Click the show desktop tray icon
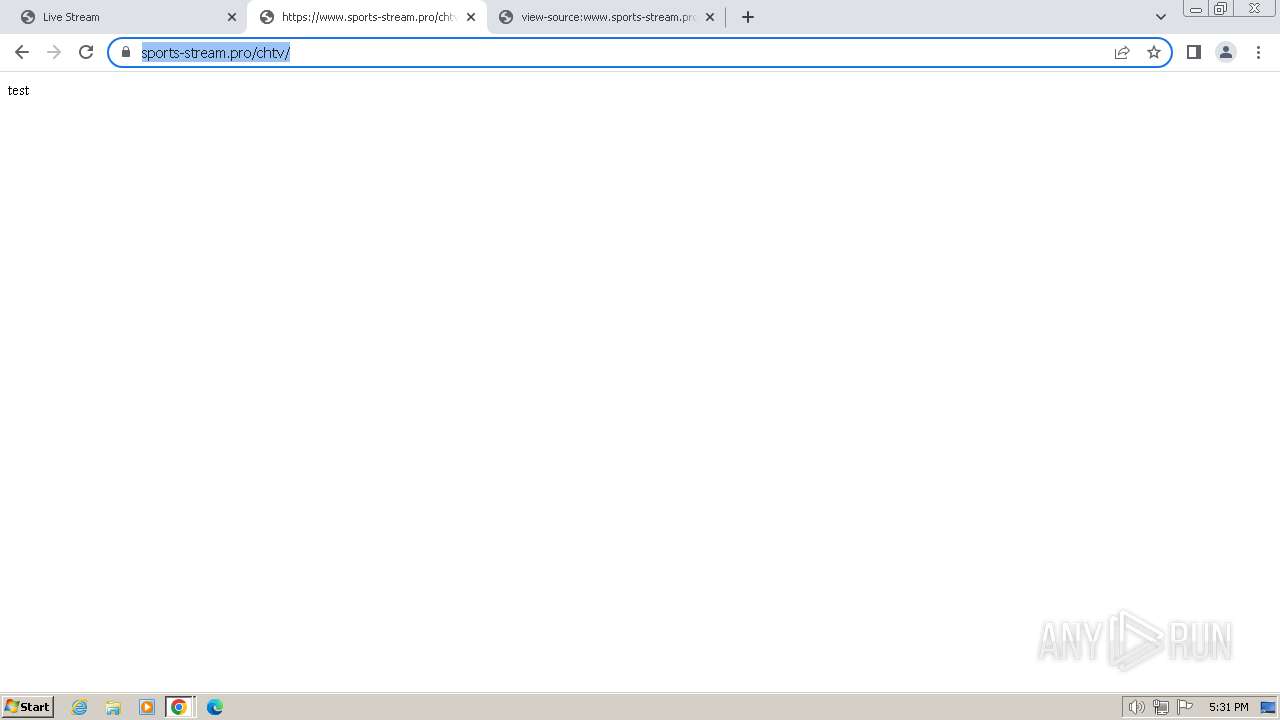This screenshot has width=1280, height=720. point(1268,707)
